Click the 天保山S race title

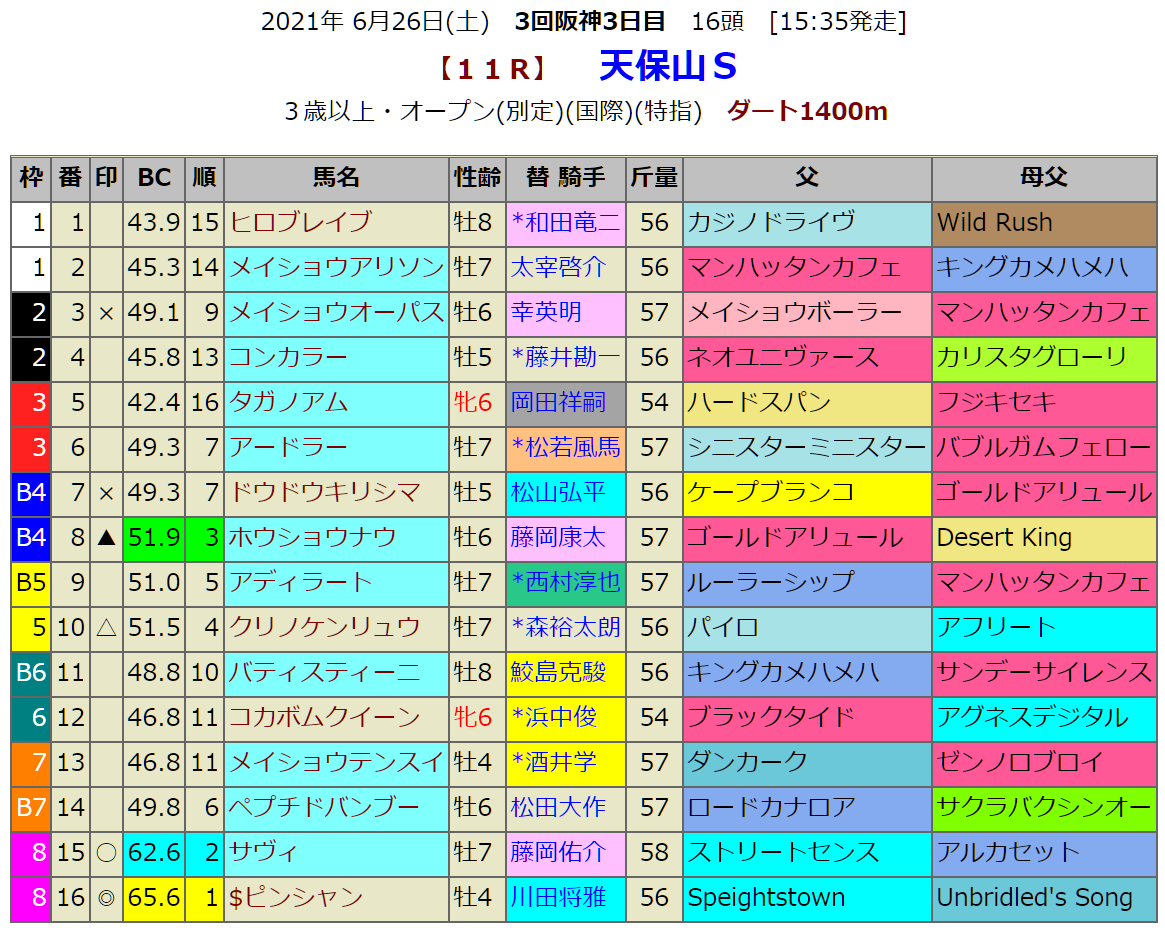click(668, 67)
